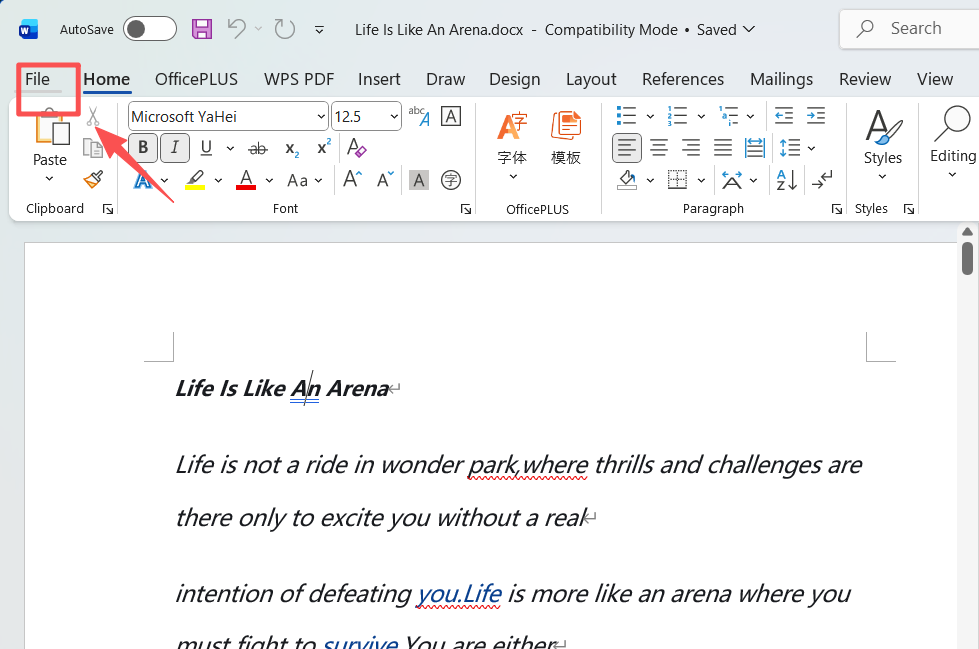Click the Editing button
Image resolution: width=979 pixels, height=649 pixels.
click(952, 145)
